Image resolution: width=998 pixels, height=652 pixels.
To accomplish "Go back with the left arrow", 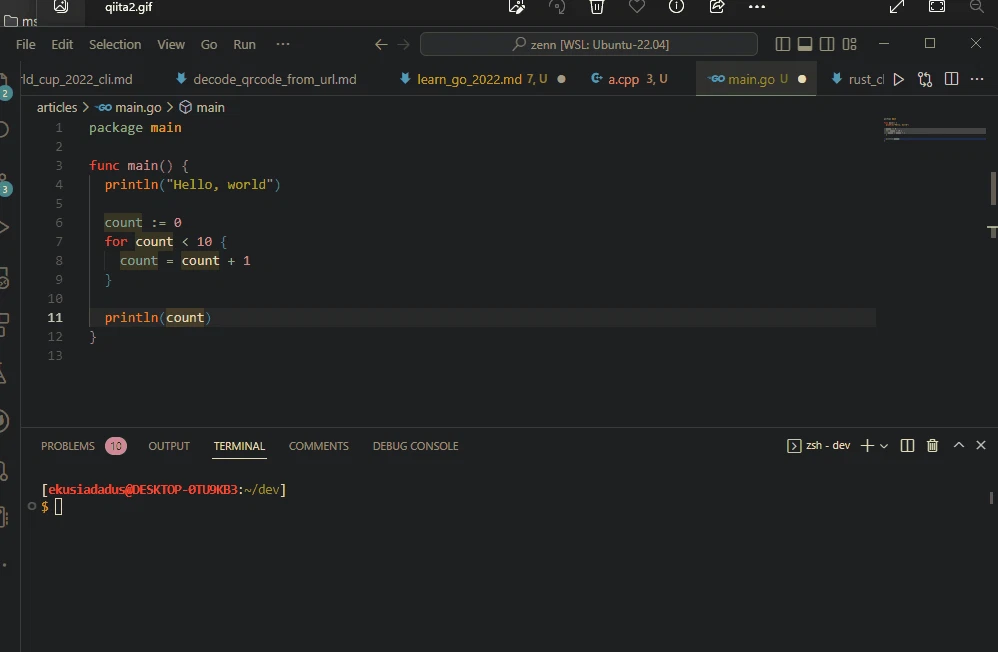I will [381, 45].
